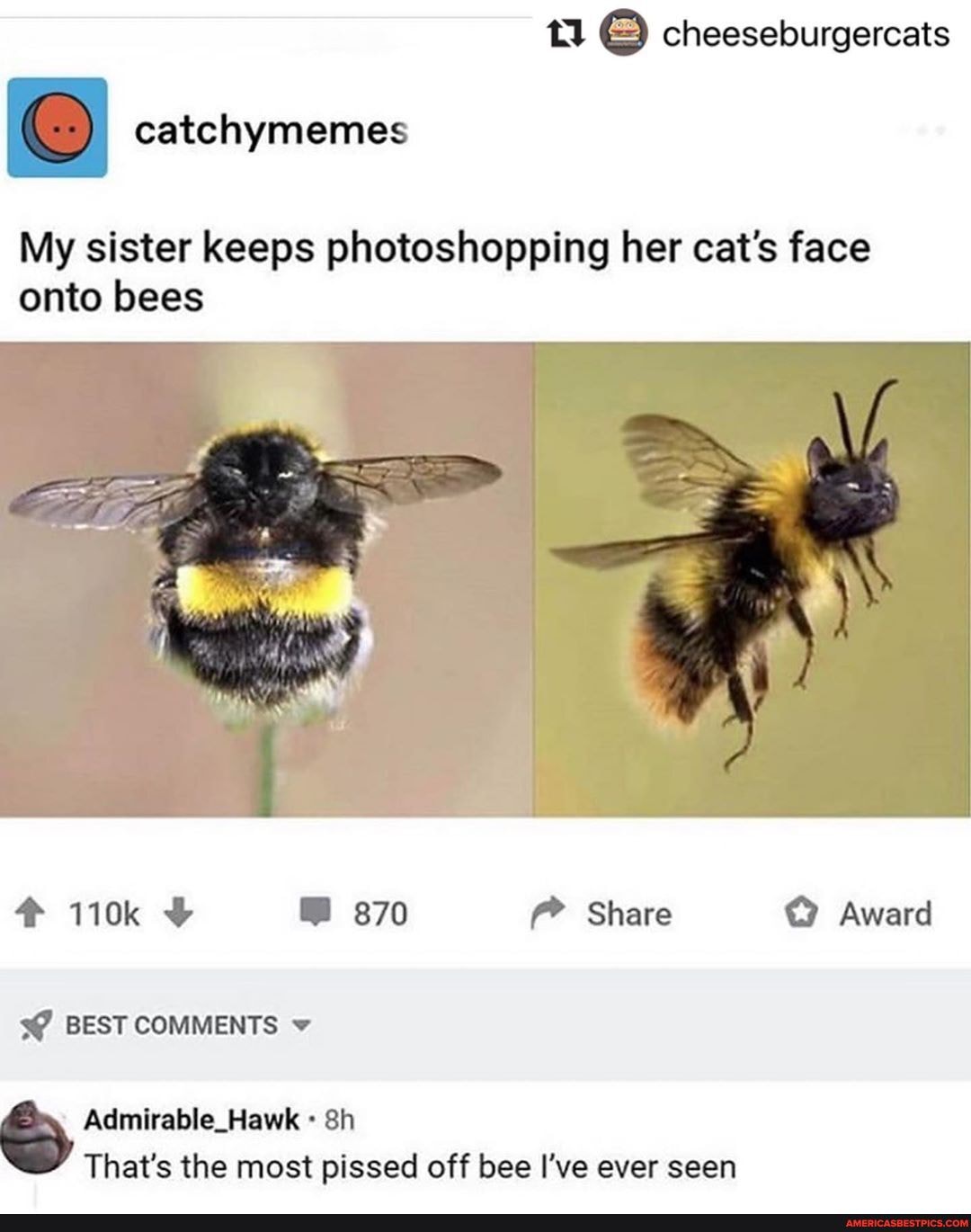The height and width of the screenshot is (1232, 971).
Task: Click the repost arrows icon
Action: coord(567,33)
